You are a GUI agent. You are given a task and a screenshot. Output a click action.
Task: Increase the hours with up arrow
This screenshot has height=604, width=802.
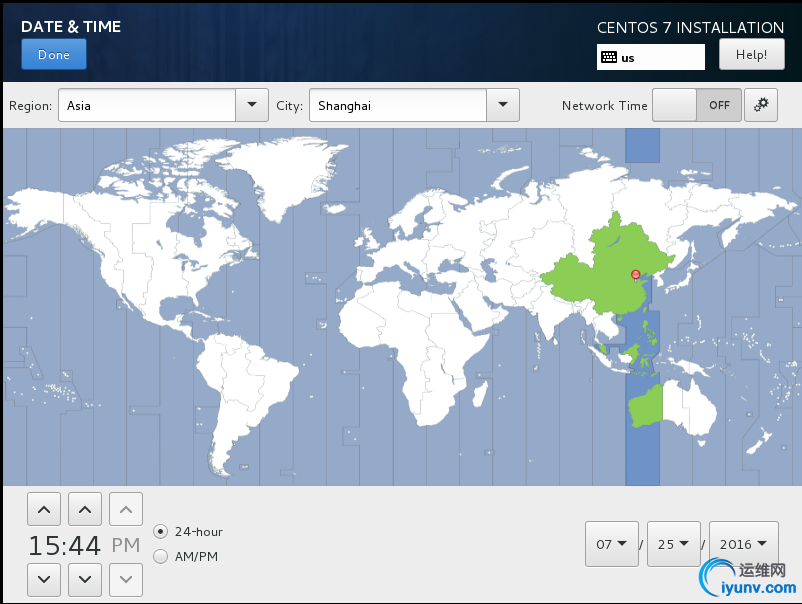[x=44, y=509]
